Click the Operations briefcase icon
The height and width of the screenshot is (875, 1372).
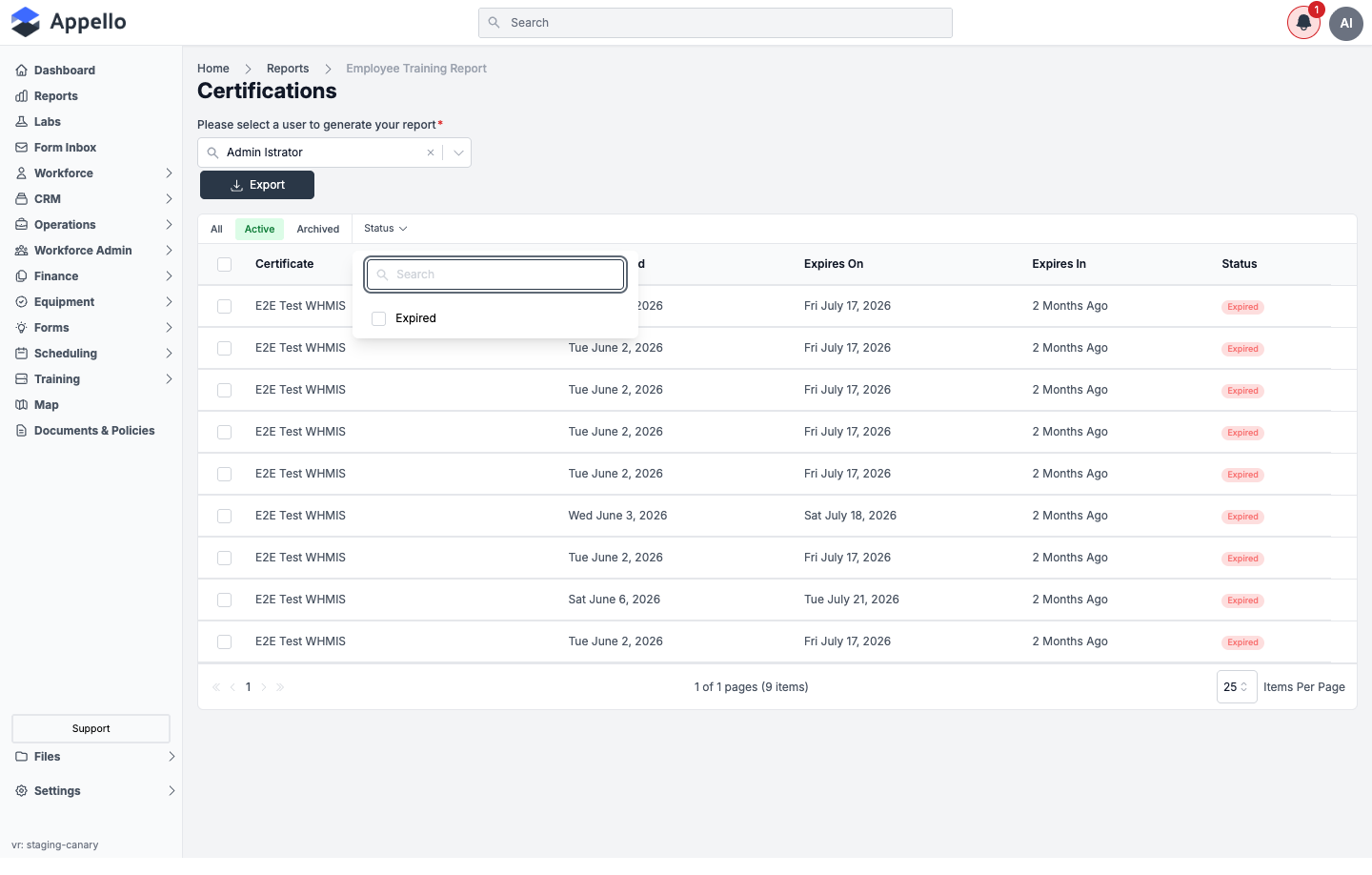(x=21, y=225)
